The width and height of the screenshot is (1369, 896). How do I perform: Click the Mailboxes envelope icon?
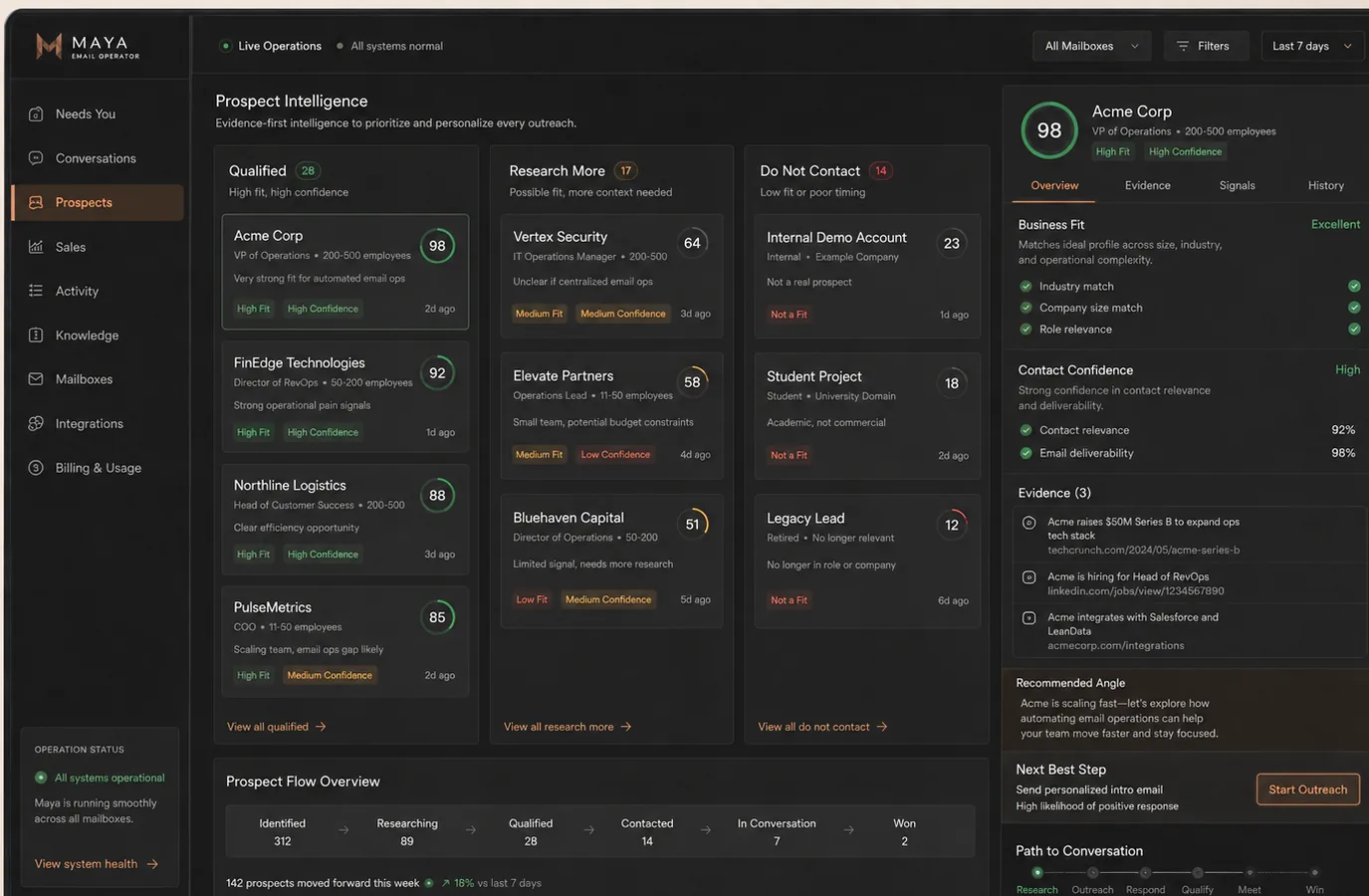click(36, 379)
